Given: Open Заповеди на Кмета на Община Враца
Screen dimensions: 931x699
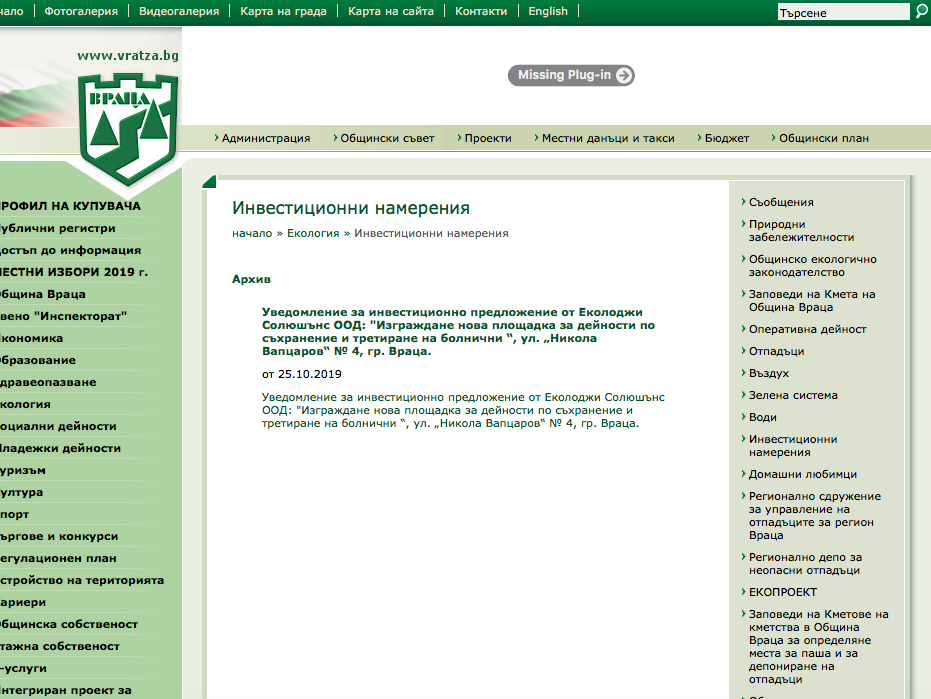Looking at the screenshot, I should pyautogui.click(x=812, y=301).
